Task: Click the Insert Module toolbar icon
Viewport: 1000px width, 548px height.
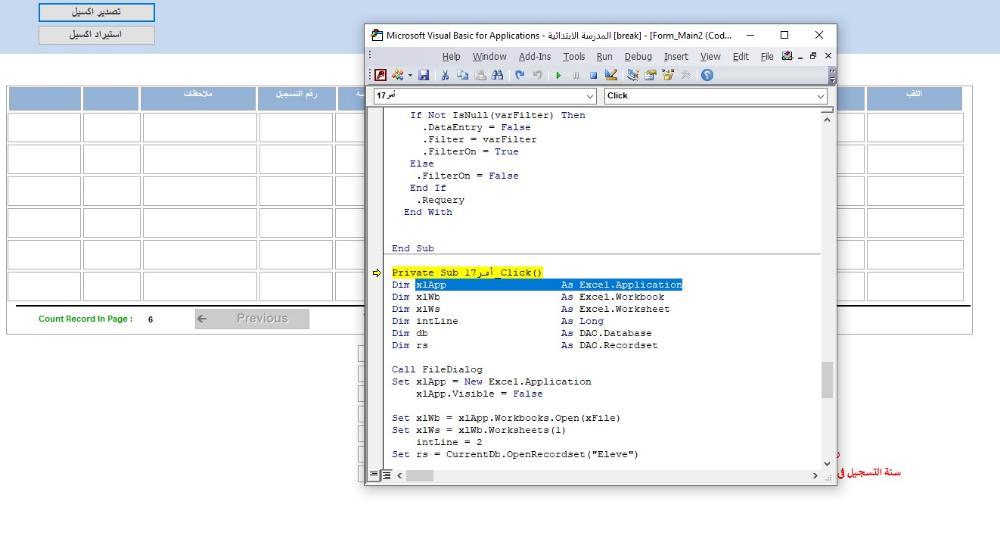Action: [x=398, y=75]
